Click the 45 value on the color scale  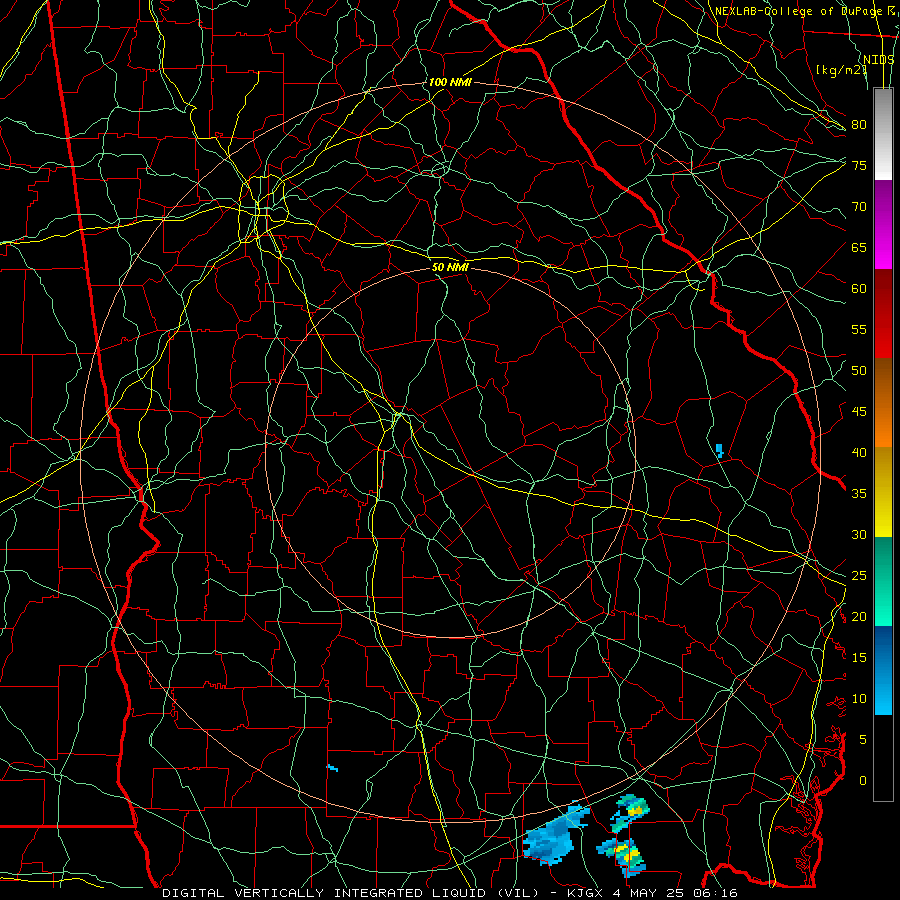tap(859, 412)
